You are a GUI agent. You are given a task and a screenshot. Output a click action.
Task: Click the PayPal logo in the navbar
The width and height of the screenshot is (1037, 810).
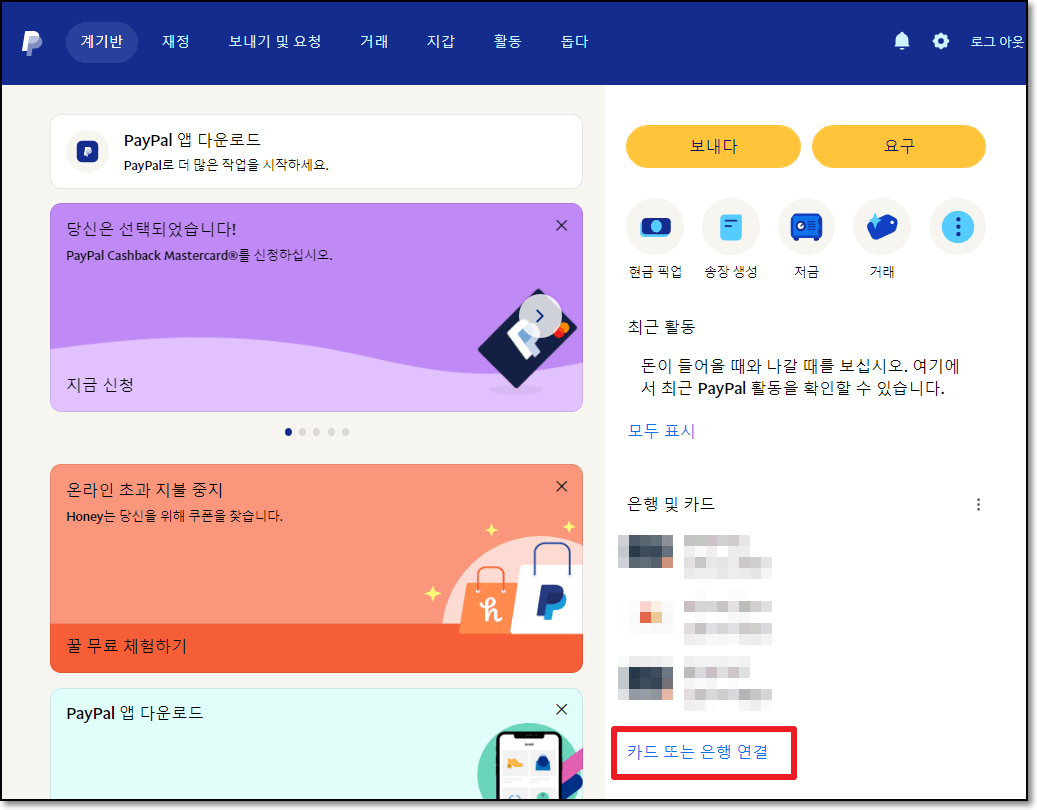[x=31, y=42]
